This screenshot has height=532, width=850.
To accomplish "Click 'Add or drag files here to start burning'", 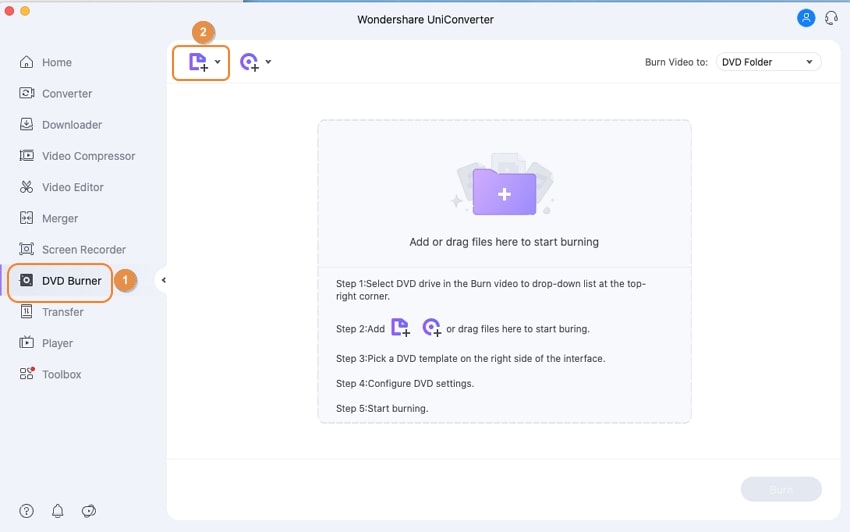I will (x=504, y=242).
